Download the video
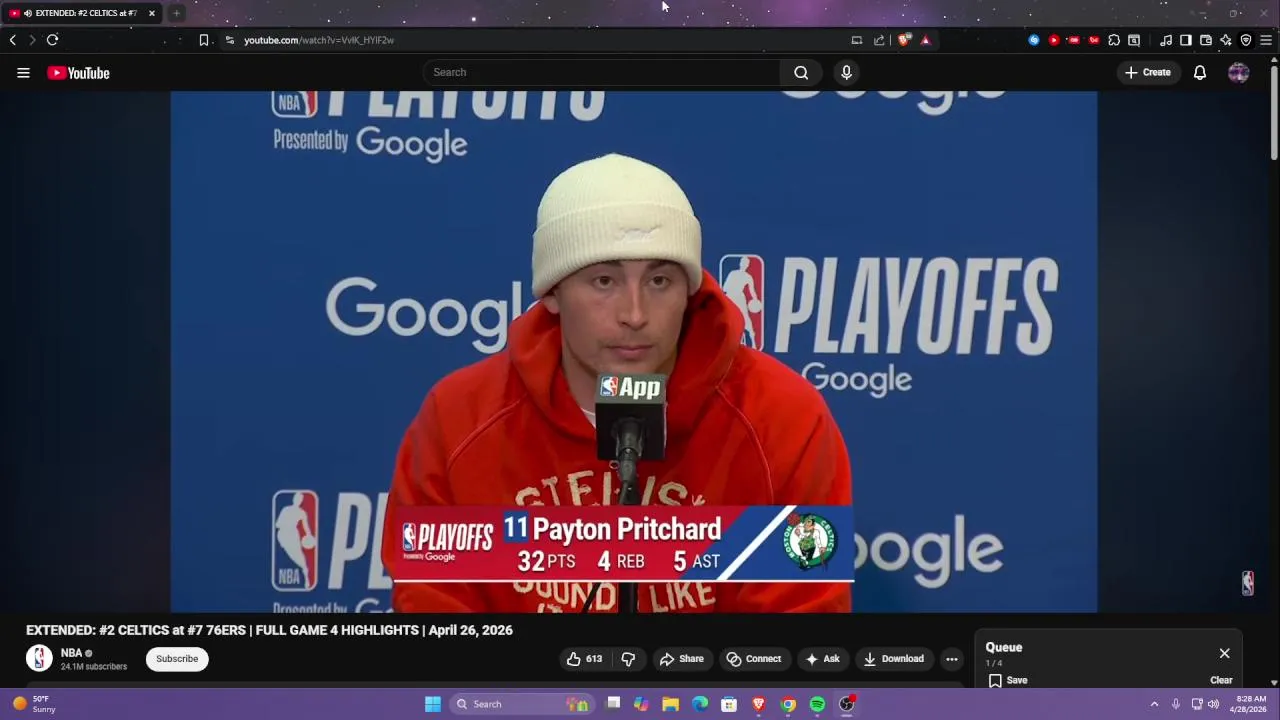Image resolution: width=1280 pixels, height=720 pixels. (x=893, y=659)
